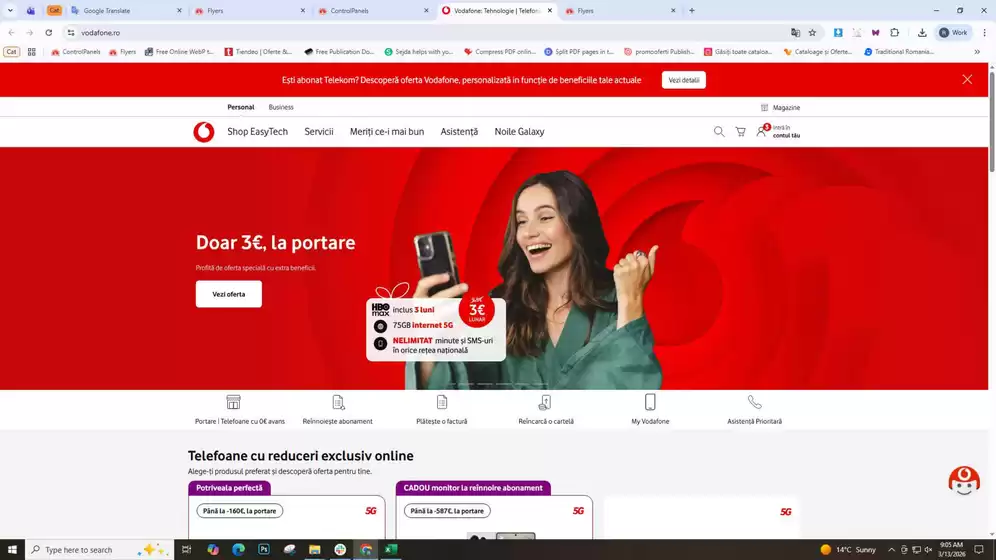
Task: Open the Chrome three-dot menu
Action: pyautogui.click(x=984, y=32)
